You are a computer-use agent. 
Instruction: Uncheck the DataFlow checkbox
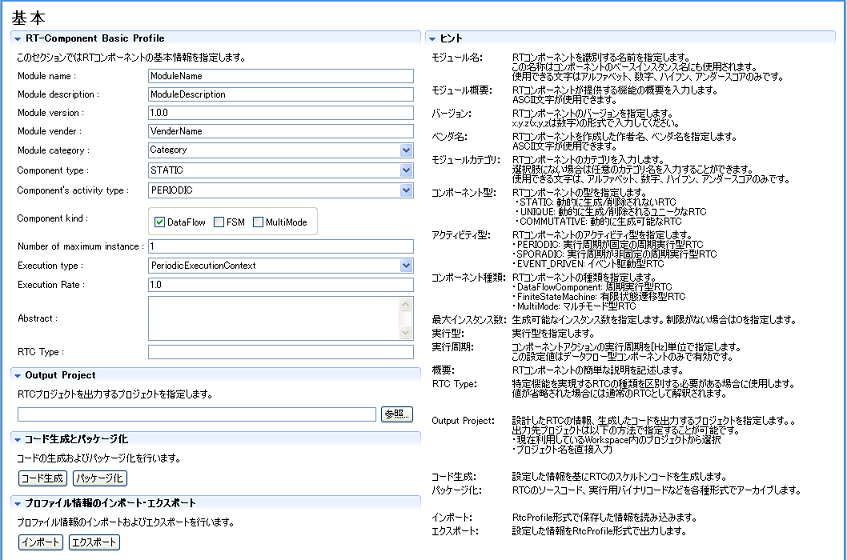(159, 222)
